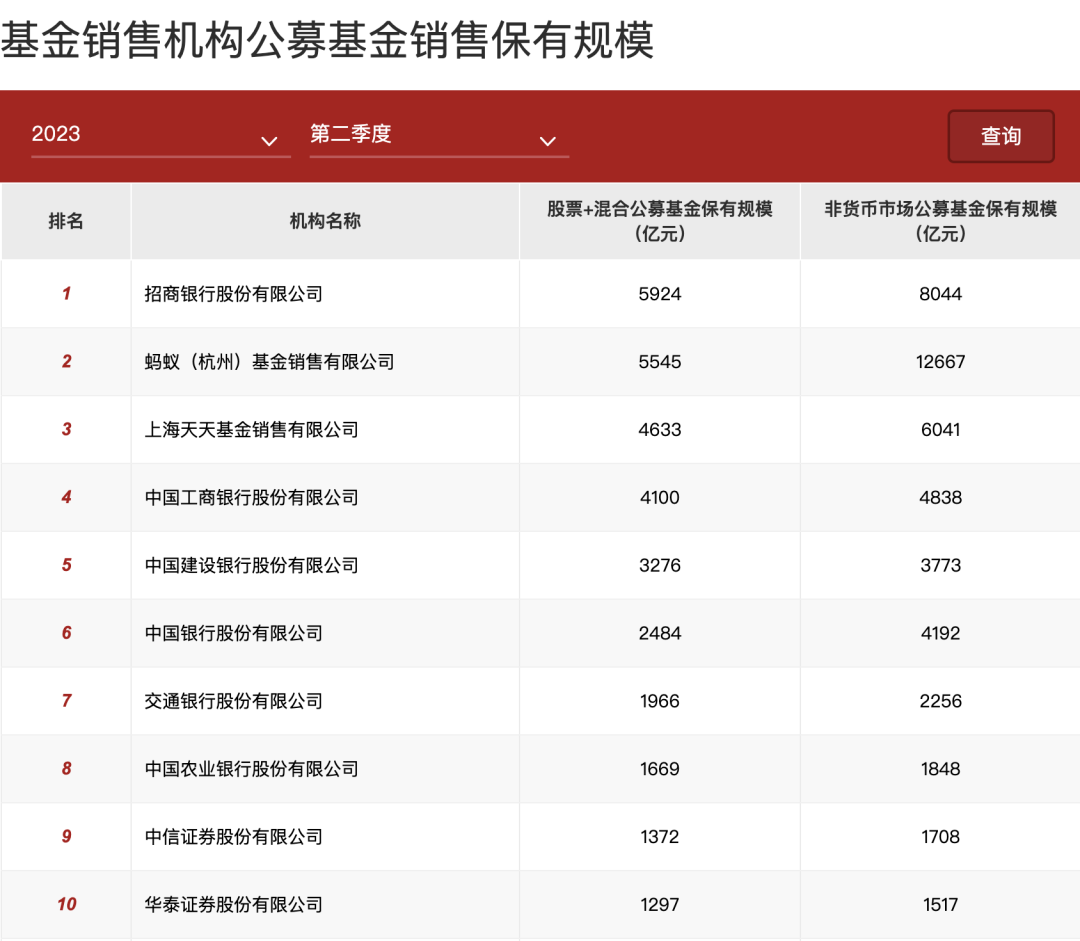Screen dimensions: 1080x941
Task: Click value 2256 for 交通银行
Action: click(x=940, y=701)
